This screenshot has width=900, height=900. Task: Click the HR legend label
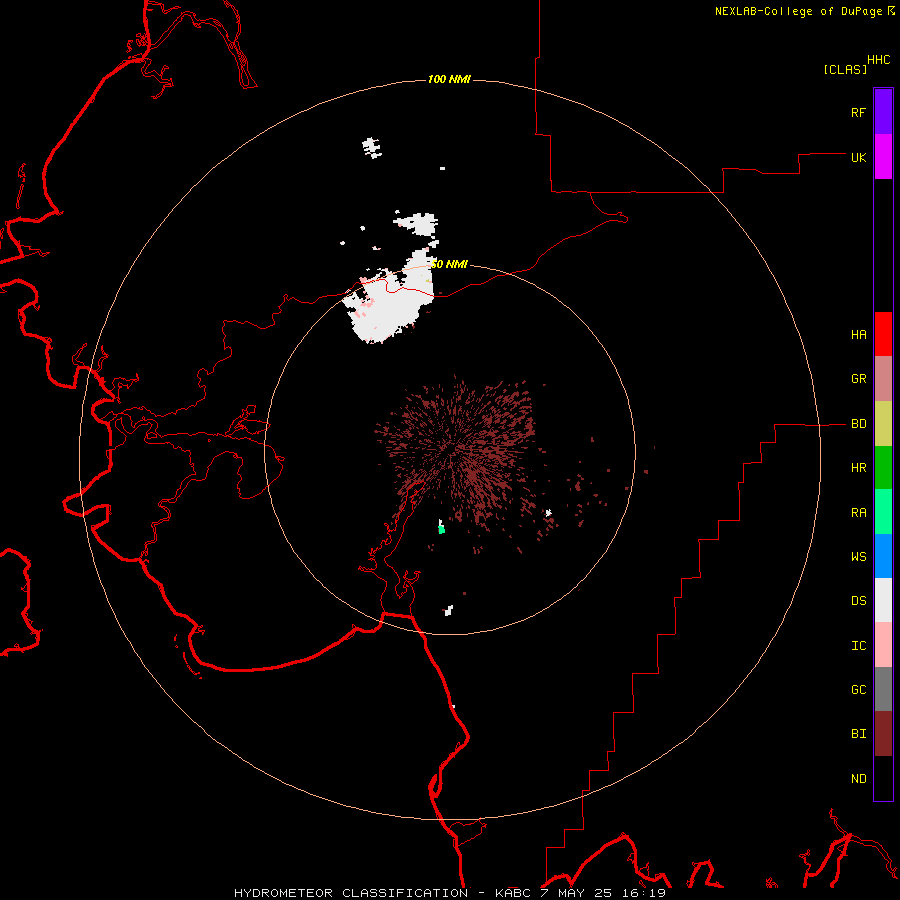click(x=858, y=468)
